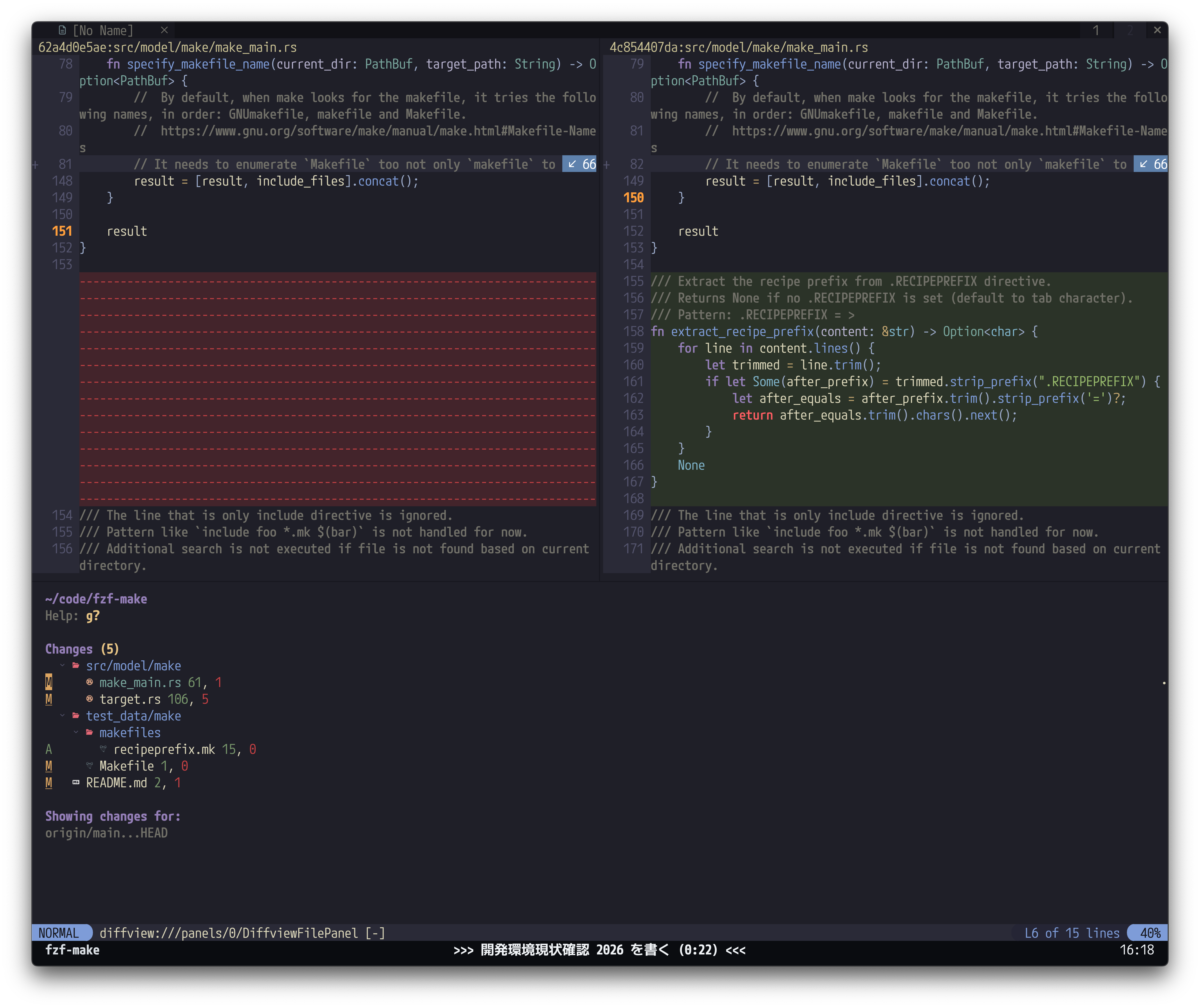This screenshot has width=1200, height=1008.
Task: Click the folder icon for src/model/make
Action: 75,666
